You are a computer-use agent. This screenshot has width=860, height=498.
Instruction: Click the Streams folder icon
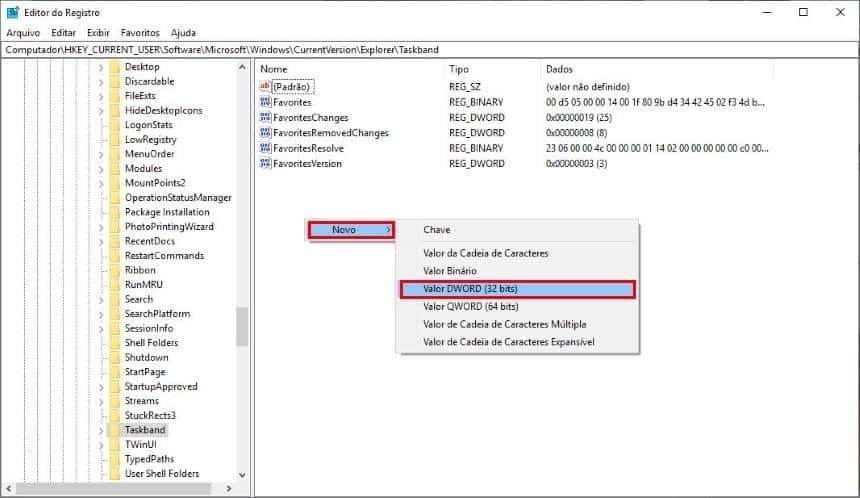(115, 401)
